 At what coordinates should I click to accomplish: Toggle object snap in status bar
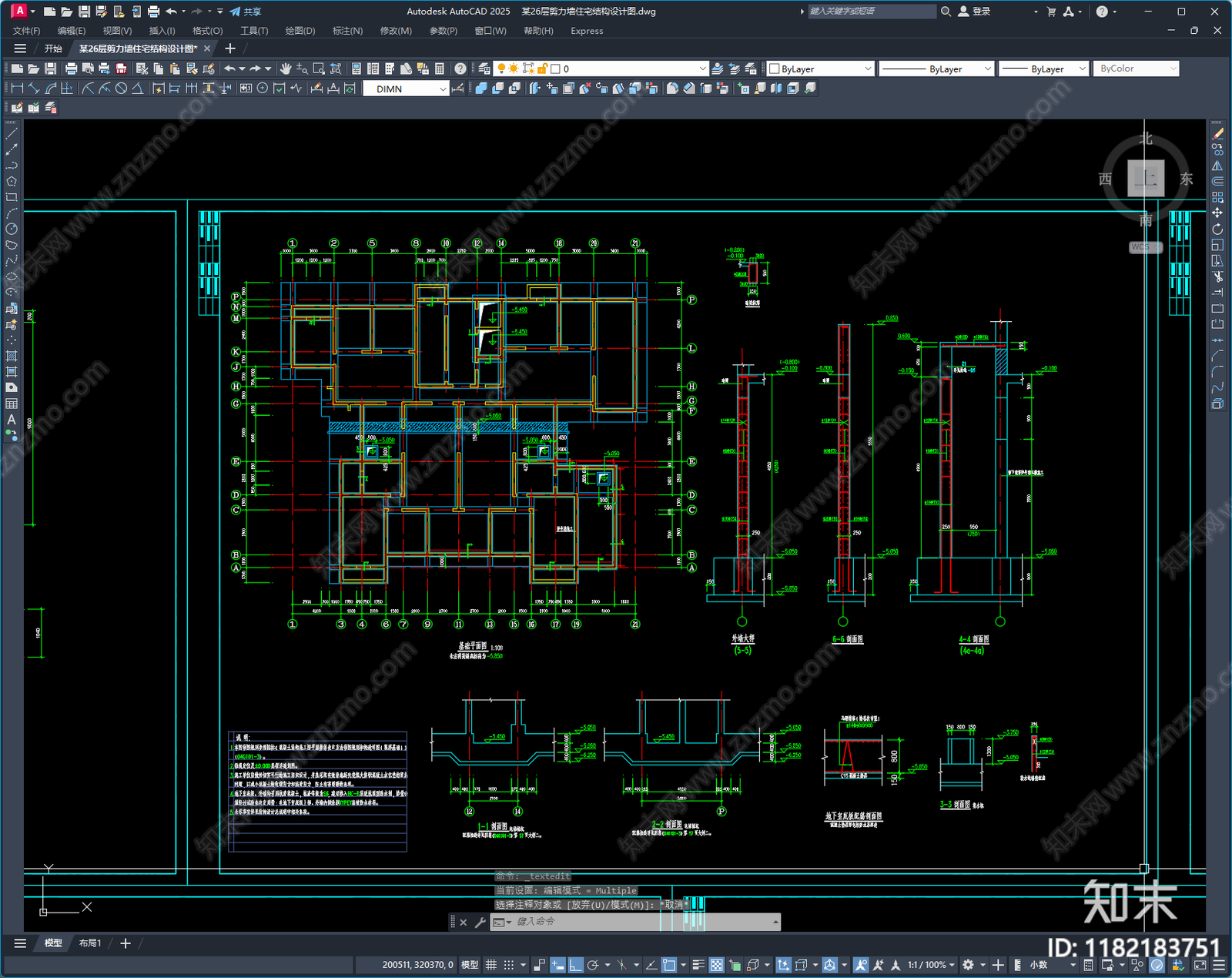pos(669,965)
